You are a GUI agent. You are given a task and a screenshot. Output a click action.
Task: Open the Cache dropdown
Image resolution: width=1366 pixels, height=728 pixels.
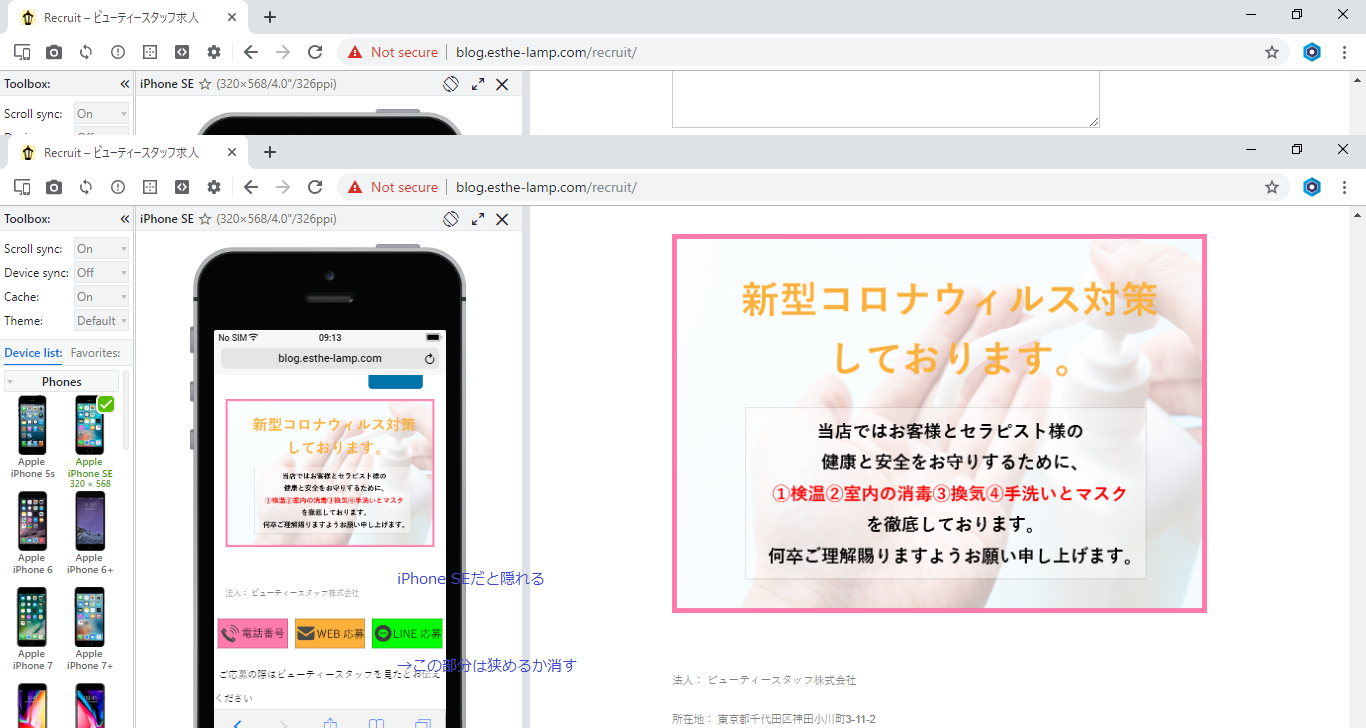point(101,297)
